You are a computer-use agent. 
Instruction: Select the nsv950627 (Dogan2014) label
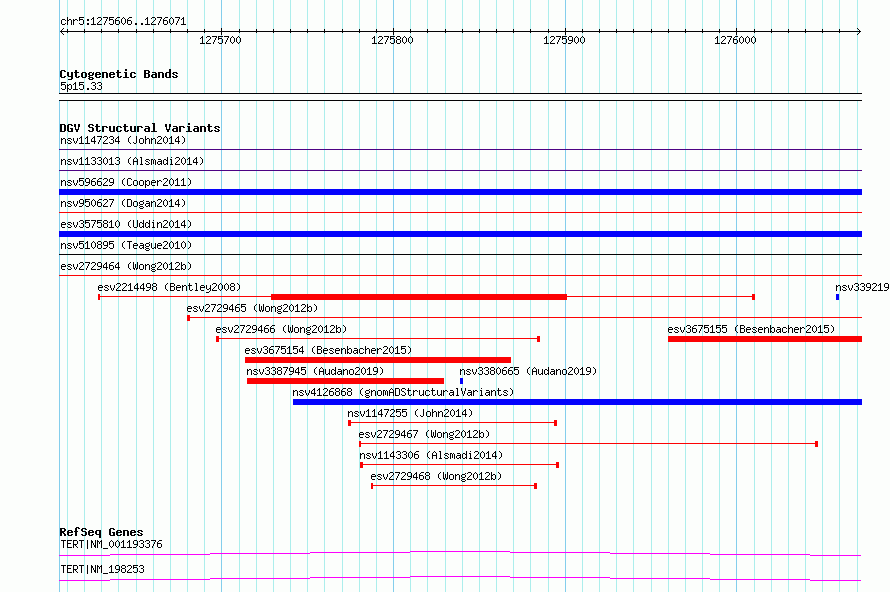123,203
